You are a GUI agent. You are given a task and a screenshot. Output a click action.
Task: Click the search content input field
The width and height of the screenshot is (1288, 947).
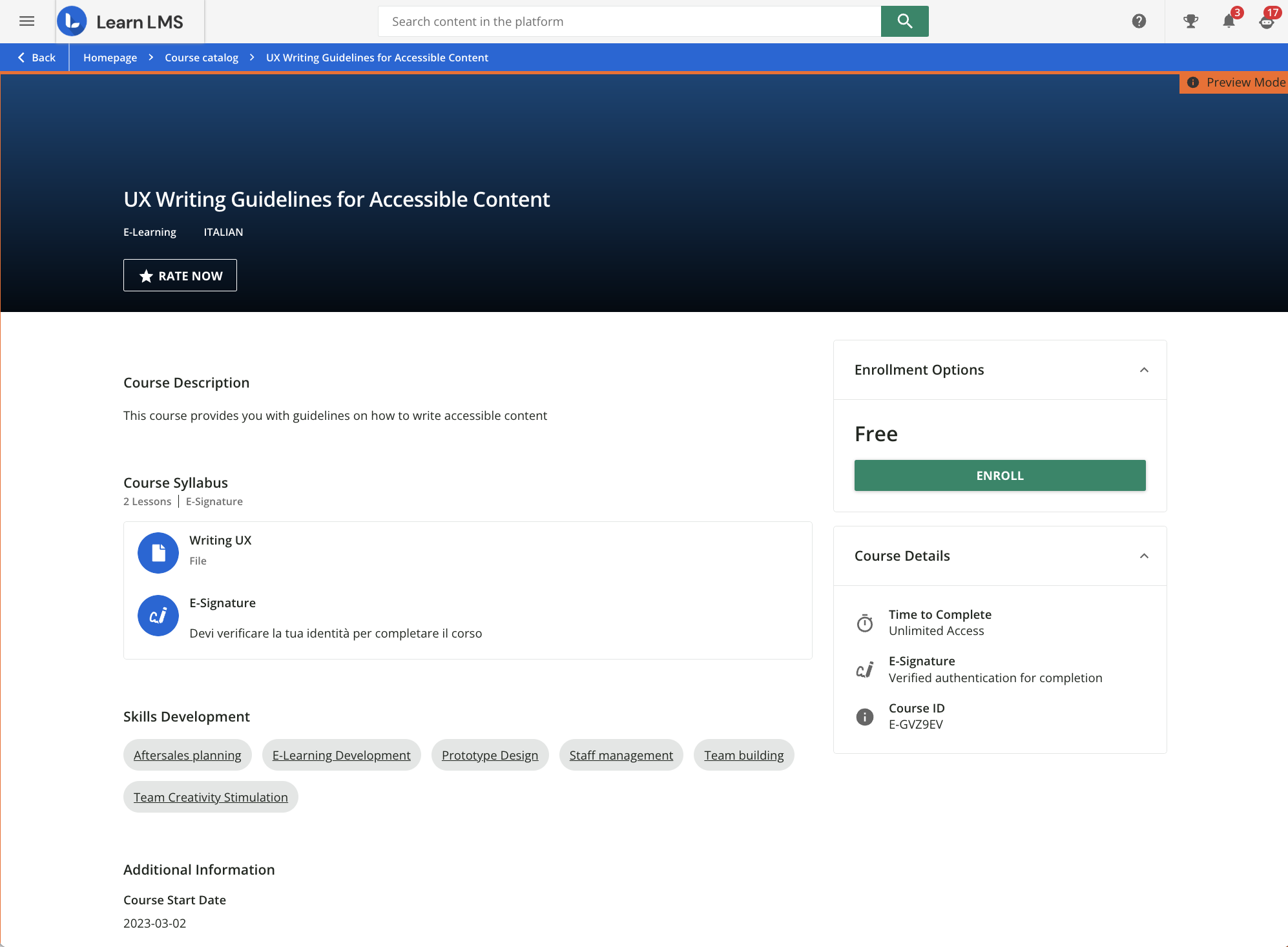(x=630, y=21)
